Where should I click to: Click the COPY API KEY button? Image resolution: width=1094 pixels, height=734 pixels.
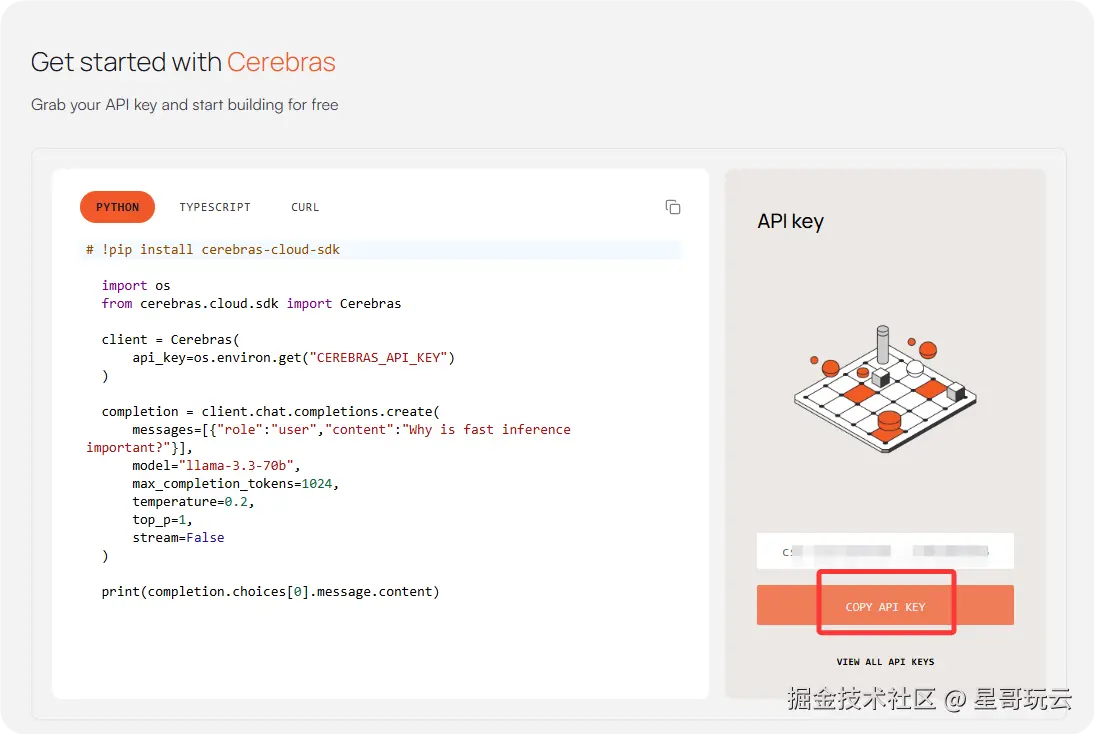coord(885,606)
